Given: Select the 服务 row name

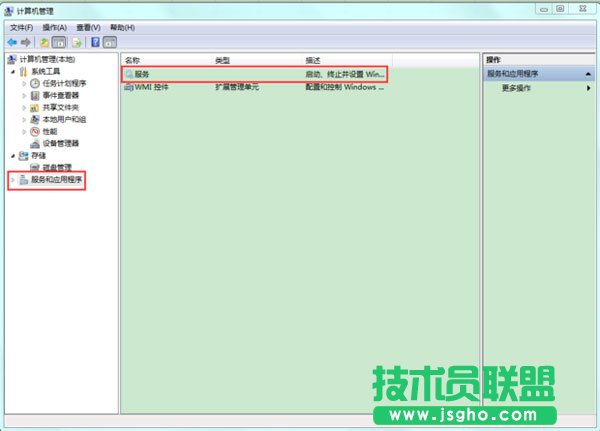Looking at the screenshot, I should pyautogui.click(x=142, y=74).
